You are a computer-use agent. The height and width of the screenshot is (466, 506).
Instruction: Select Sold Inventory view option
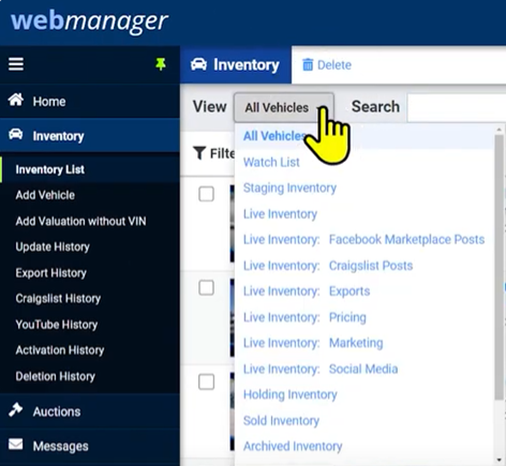281,421
